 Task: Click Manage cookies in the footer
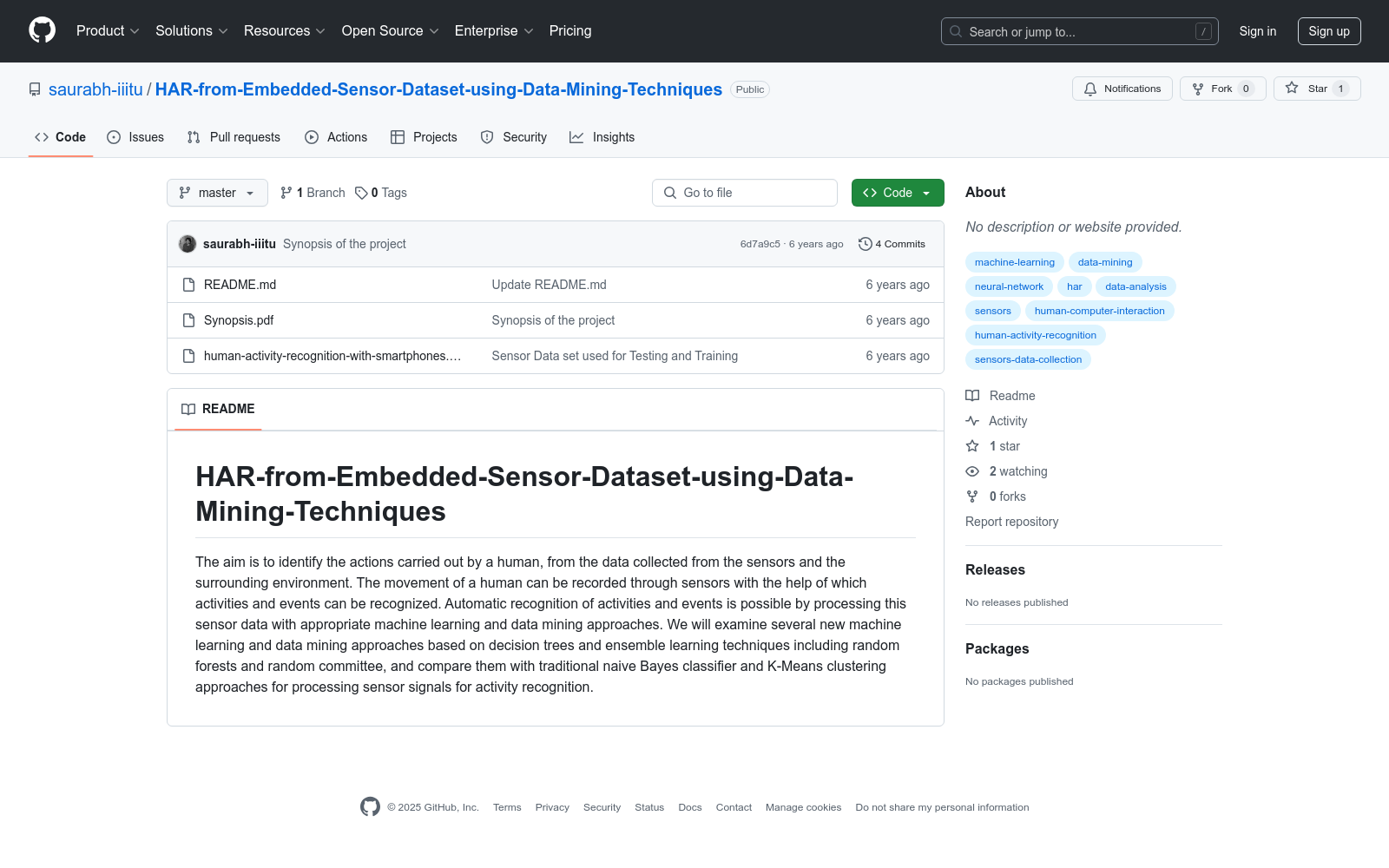804,807
